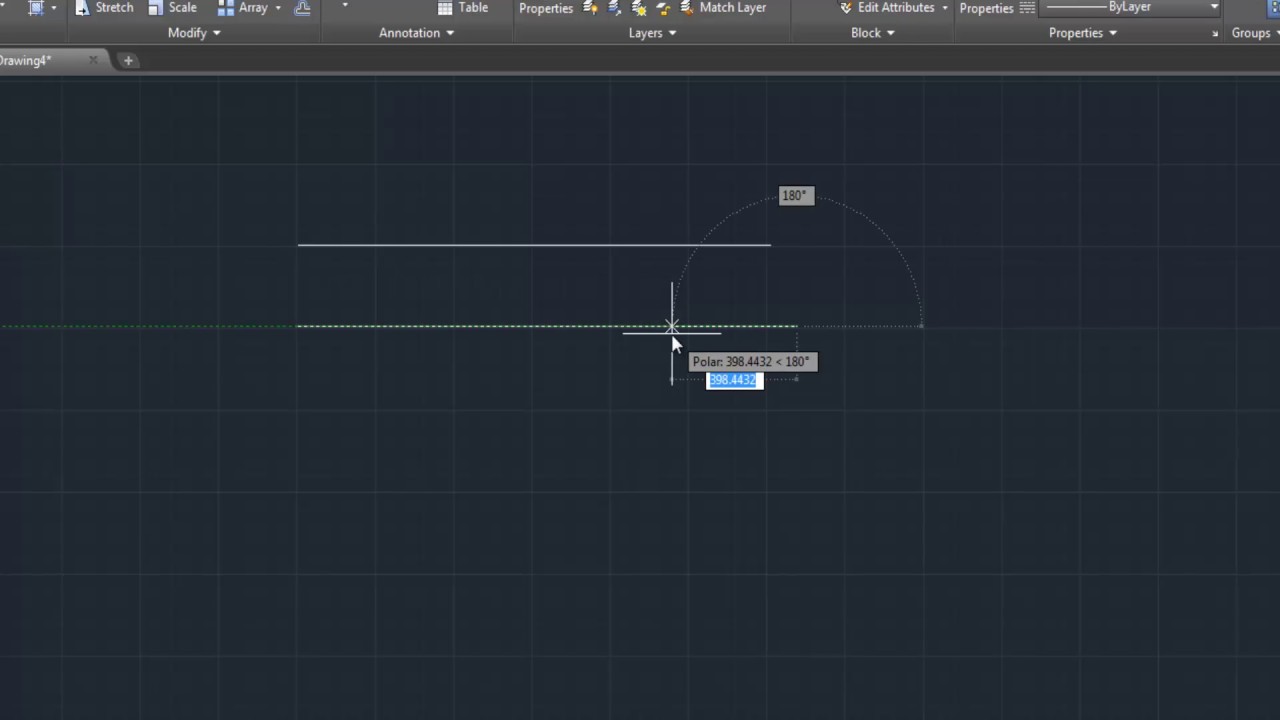The height and width of the screenshot is (720, 1280).
Task: Expand the Block panel
Action: coord(872,33)
